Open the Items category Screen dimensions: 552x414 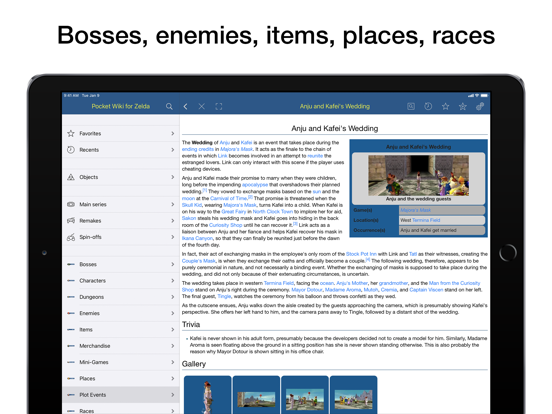121,330
